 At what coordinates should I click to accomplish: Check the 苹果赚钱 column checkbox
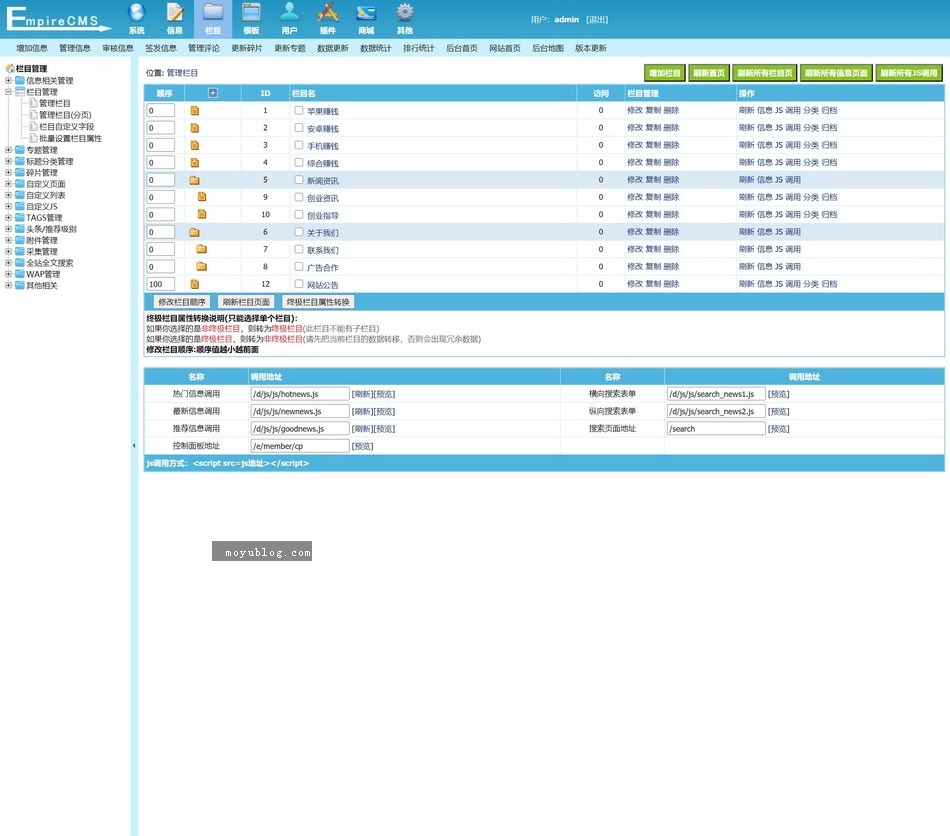[x=299, y=111]
